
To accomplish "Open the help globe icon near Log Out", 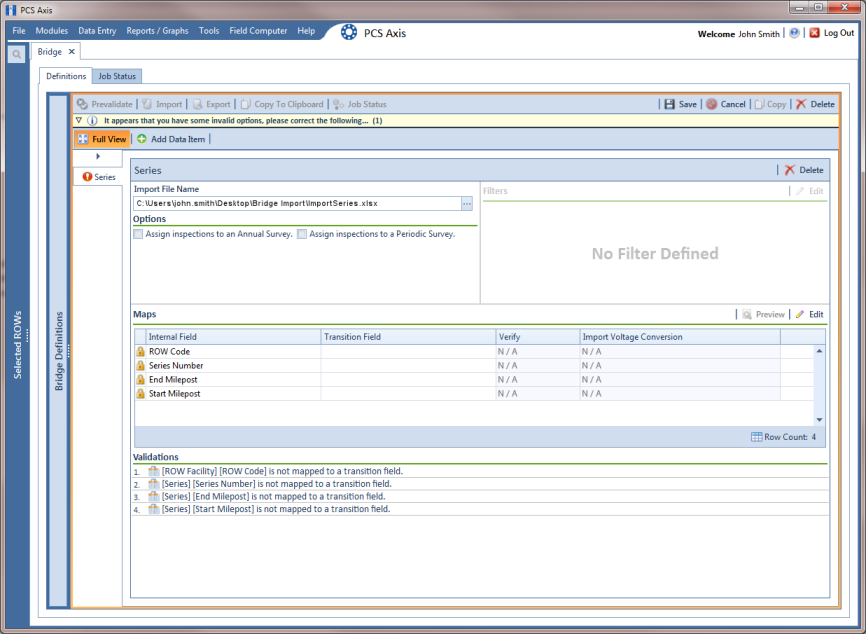I will 794,33.
